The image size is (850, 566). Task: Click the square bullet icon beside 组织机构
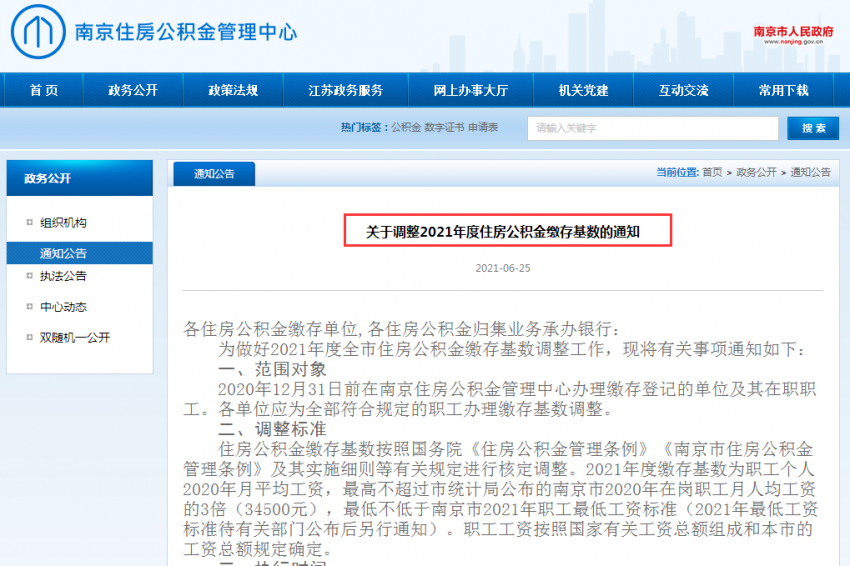point(29,223)
